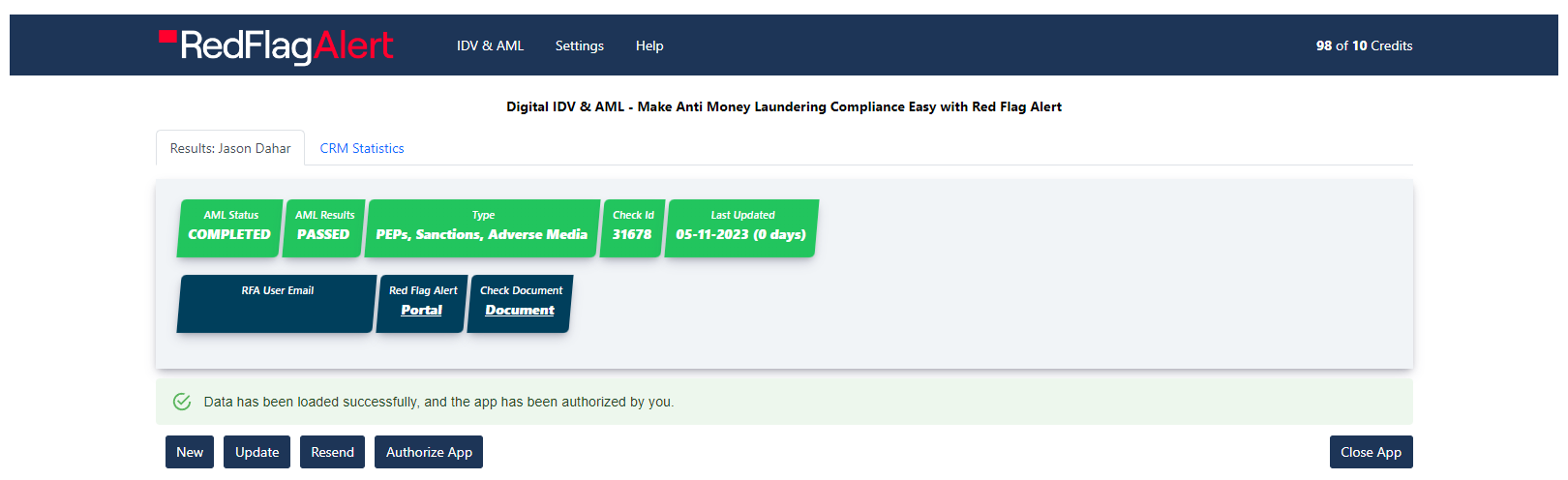
Task: Click the Type PEPs, Sanctions, Adverse Media badge
Action: (x=482, y=228)
